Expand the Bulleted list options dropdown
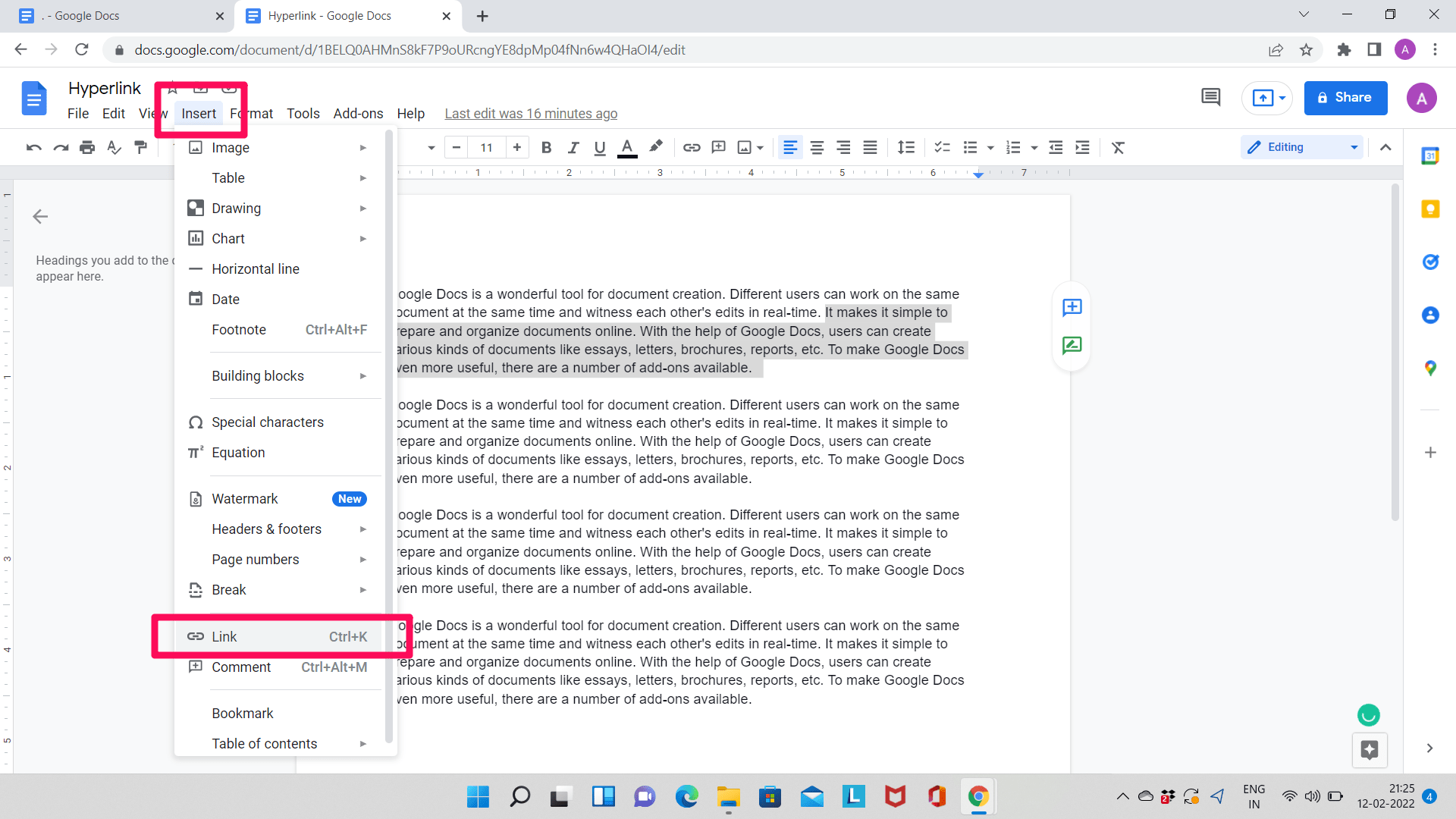Viewport: 1456px width, 819px height. 989,148
